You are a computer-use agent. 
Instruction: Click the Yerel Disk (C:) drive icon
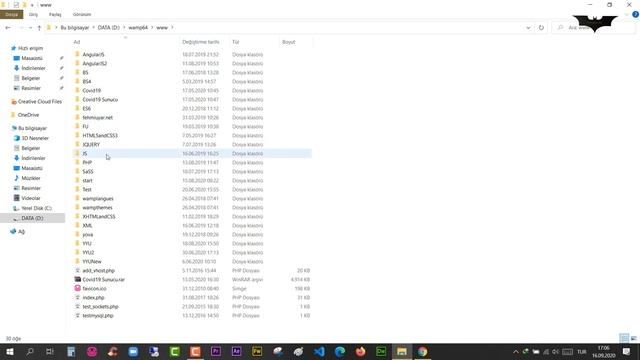tap(16, 208)
